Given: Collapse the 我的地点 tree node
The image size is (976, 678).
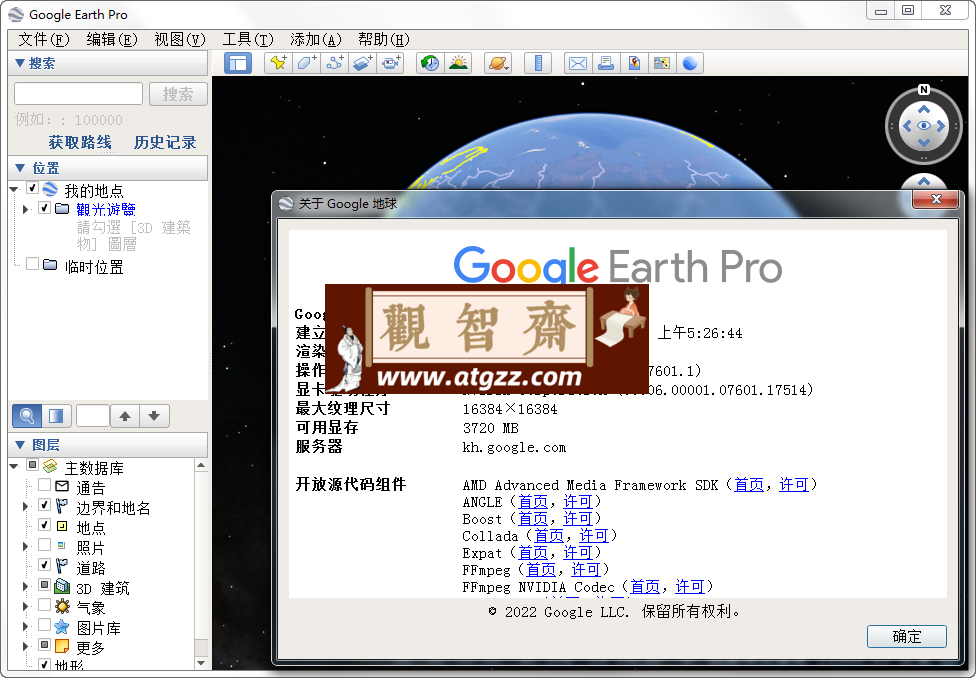Looking at the screenshot, I should (x=14, y=189).
